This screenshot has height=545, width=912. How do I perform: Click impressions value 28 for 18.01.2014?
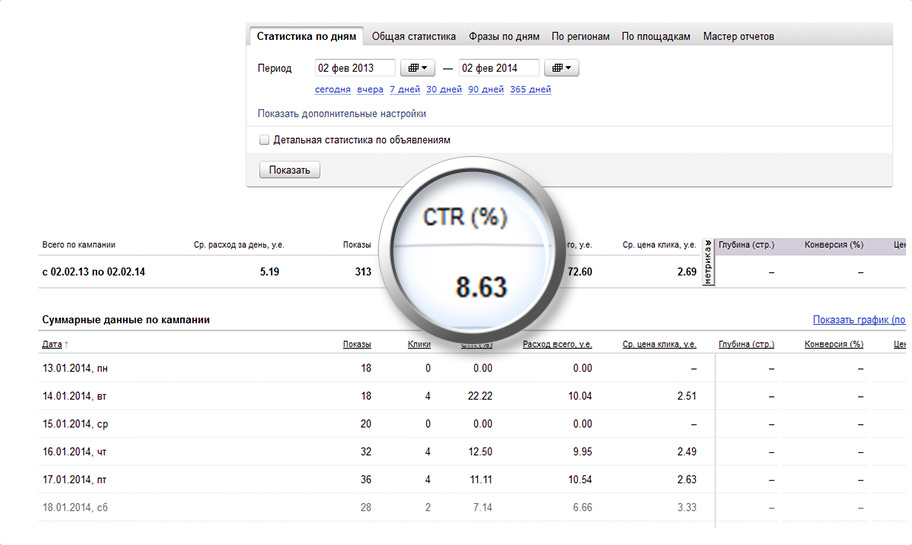click(365, 508)
